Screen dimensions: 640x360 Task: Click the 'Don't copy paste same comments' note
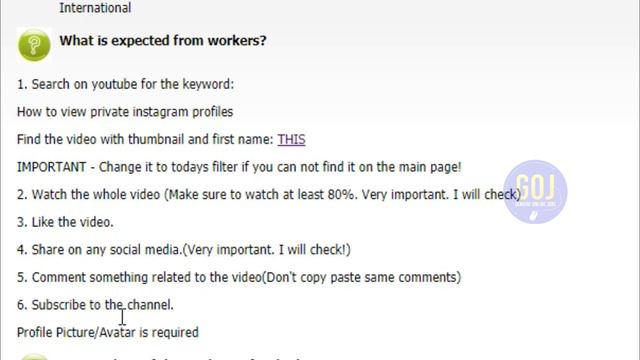(361, 278)
